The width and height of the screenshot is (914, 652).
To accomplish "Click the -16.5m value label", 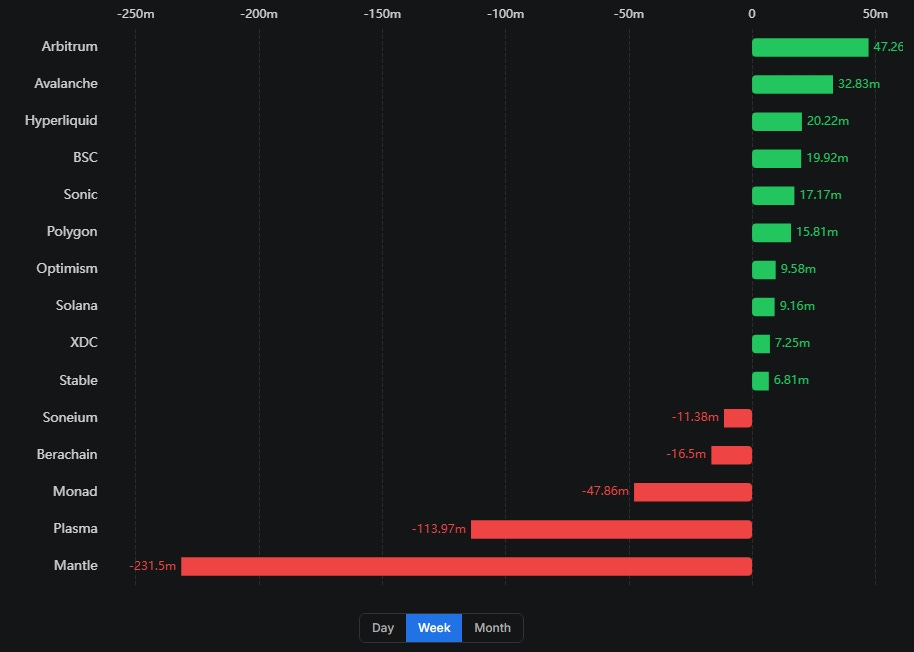I will pyautogui.click(x=686, y=454).
